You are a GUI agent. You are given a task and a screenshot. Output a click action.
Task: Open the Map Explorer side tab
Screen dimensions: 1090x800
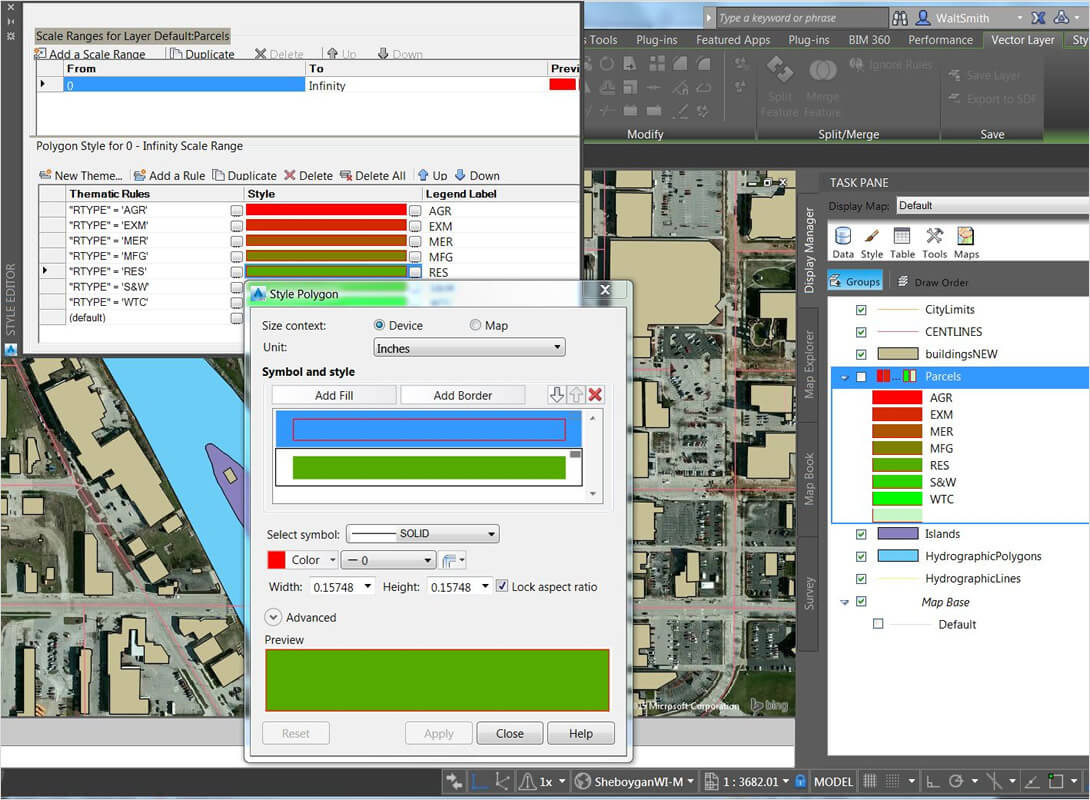coord(810,363)
